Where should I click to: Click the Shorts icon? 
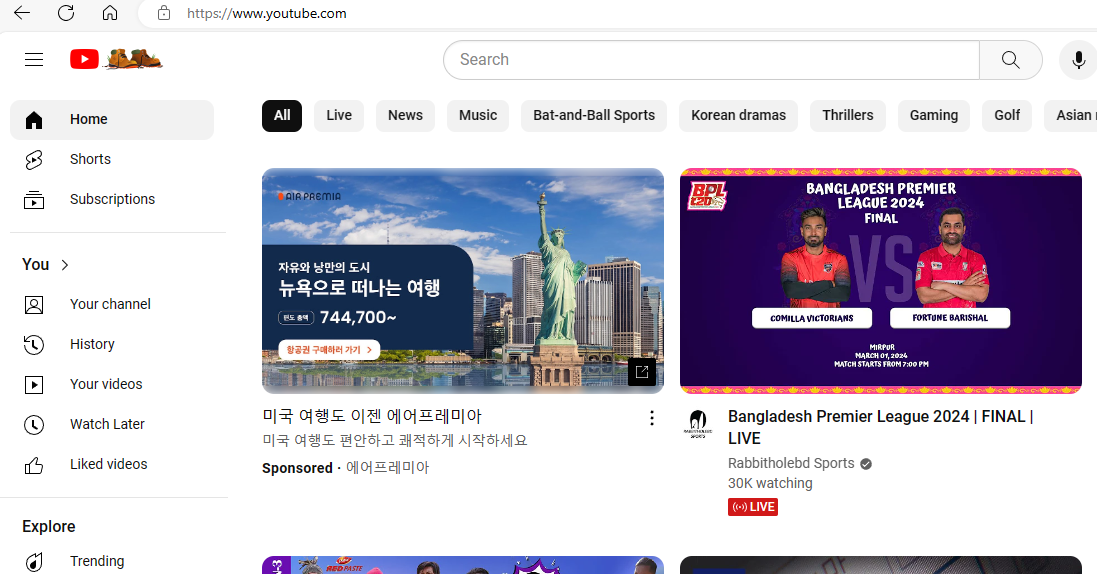(x=34, y=160)
